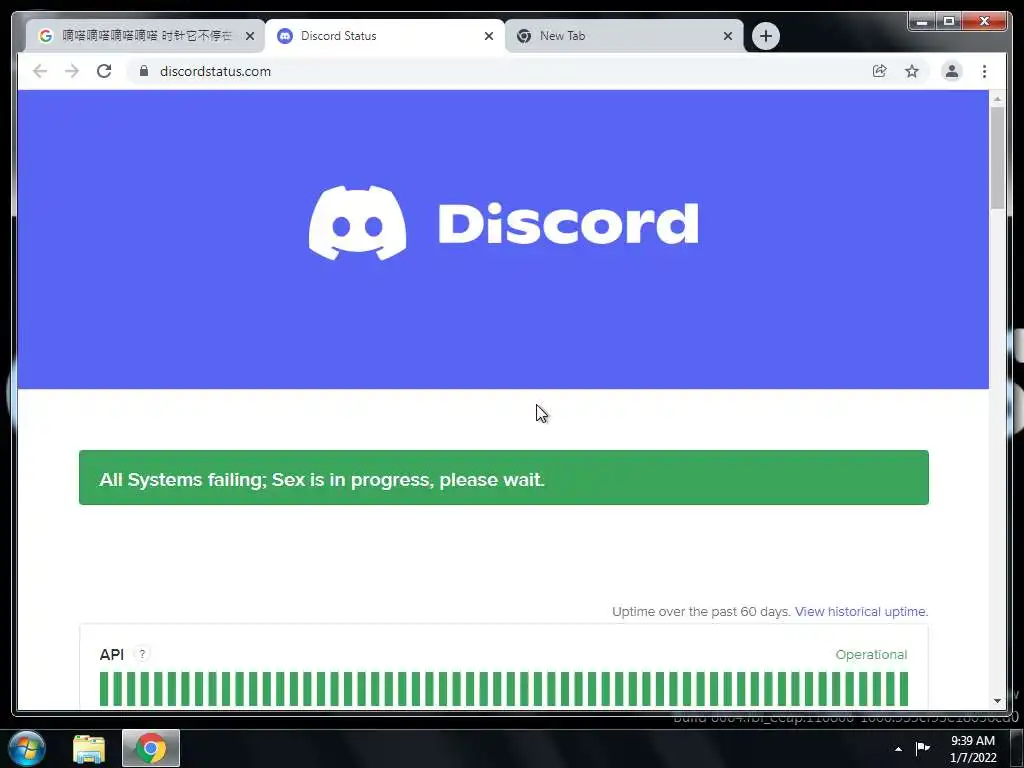Maximize the Chrome window
This screenshot has height=768, width=1024.
[948, 22]
